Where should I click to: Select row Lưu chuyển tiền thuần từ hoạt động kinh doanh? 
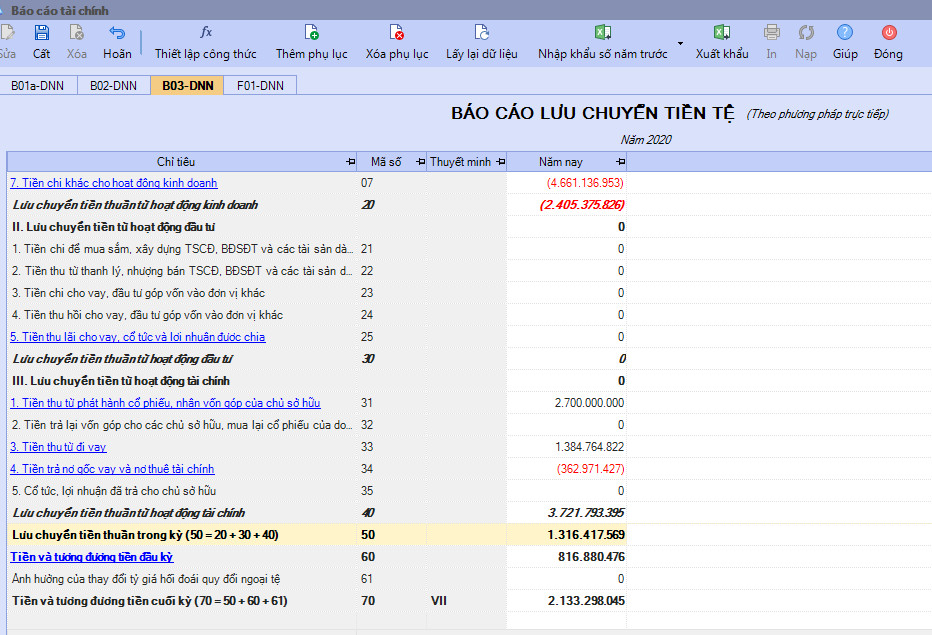(317, 205)
